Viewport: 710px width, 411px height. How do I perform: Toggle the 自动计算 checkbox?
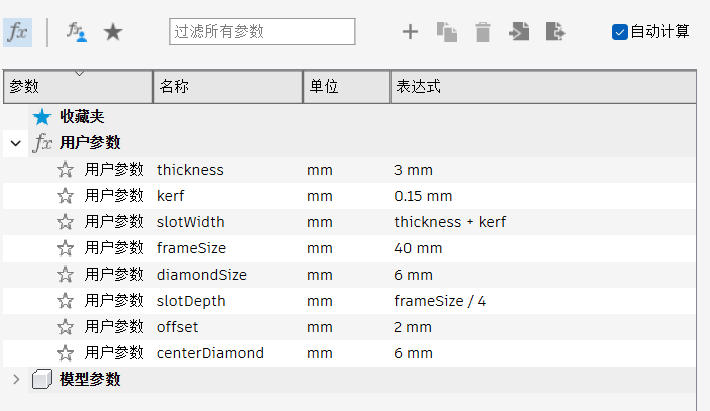[619, 32]
